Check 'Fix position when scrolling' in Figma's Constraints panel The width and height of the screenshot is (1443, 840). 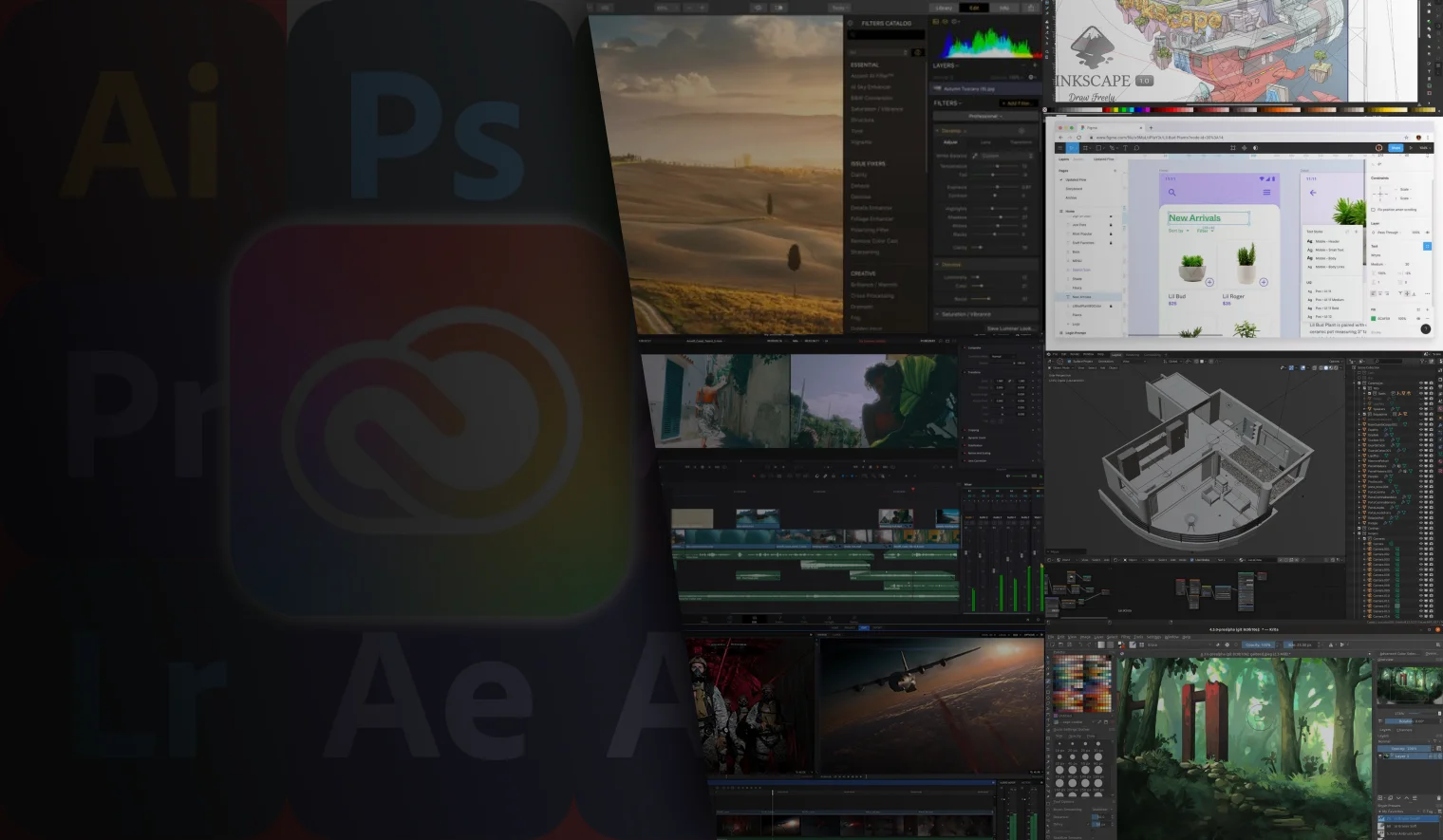click(1374, 210)
